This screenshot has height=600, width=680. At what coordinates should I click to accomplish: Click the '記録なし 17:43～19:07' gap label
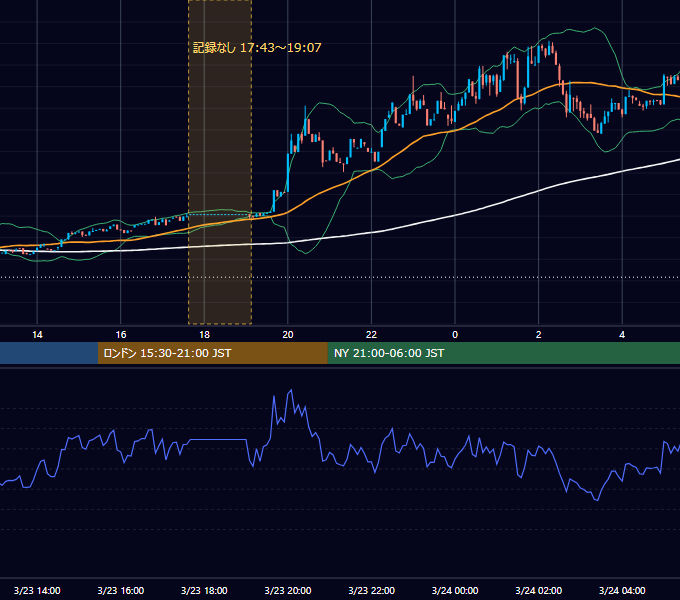(x=257, y=48)
